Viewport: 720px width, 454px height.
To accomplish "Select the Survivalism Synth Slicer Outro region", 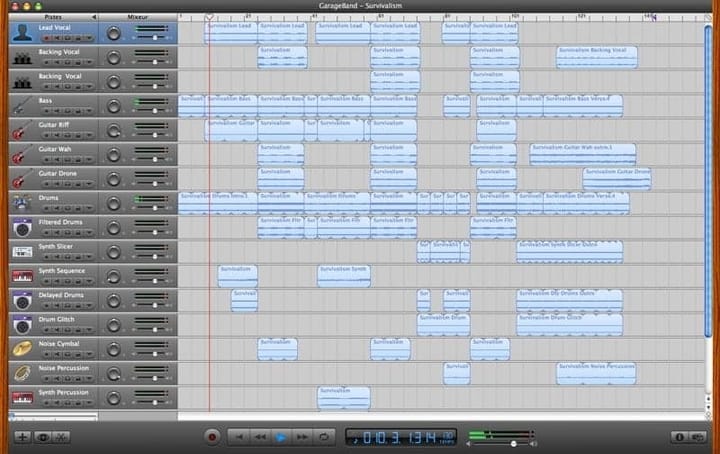I will [x=570, y=252].
